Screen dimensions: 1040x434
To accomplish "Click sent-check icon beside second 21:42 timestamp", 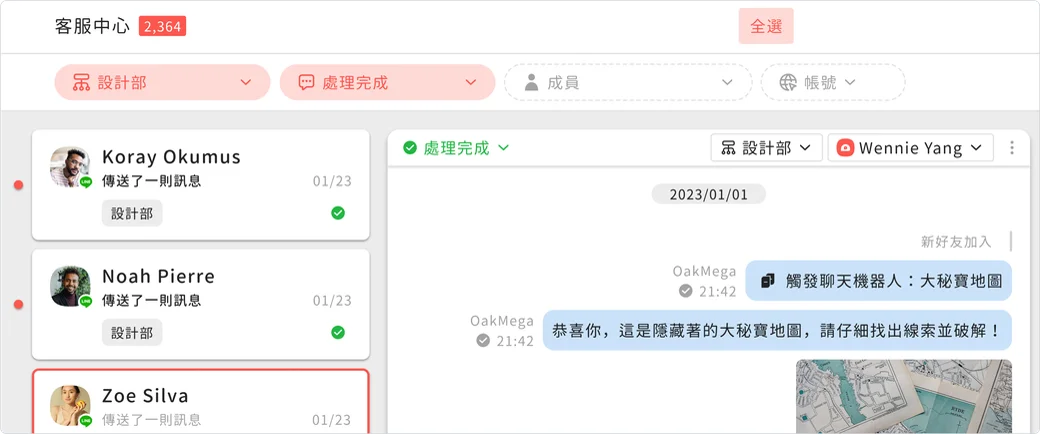I will [483, 340].
